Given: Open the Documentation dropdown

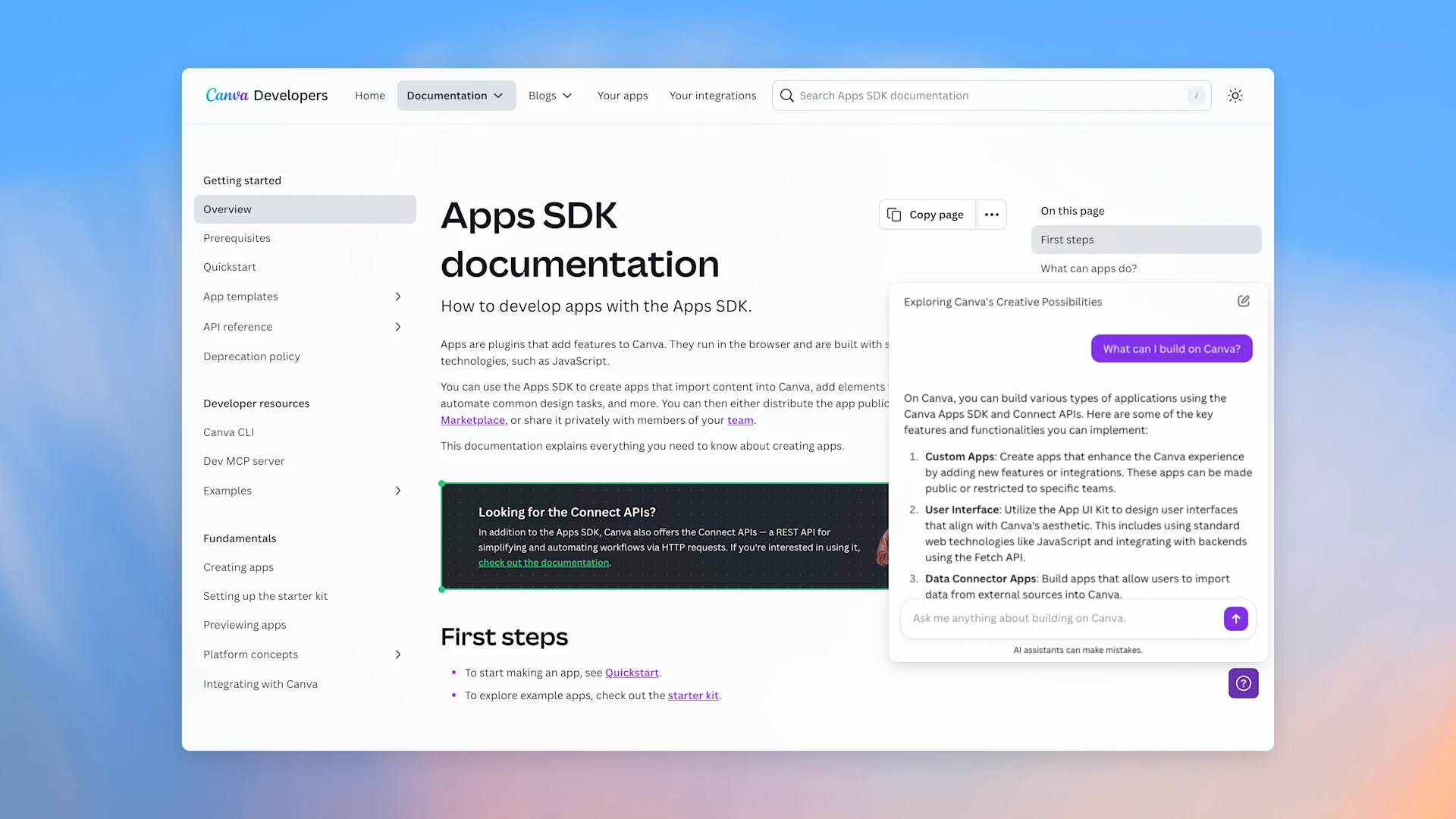Looking at the screenshot, I should [x=456, y=96].
